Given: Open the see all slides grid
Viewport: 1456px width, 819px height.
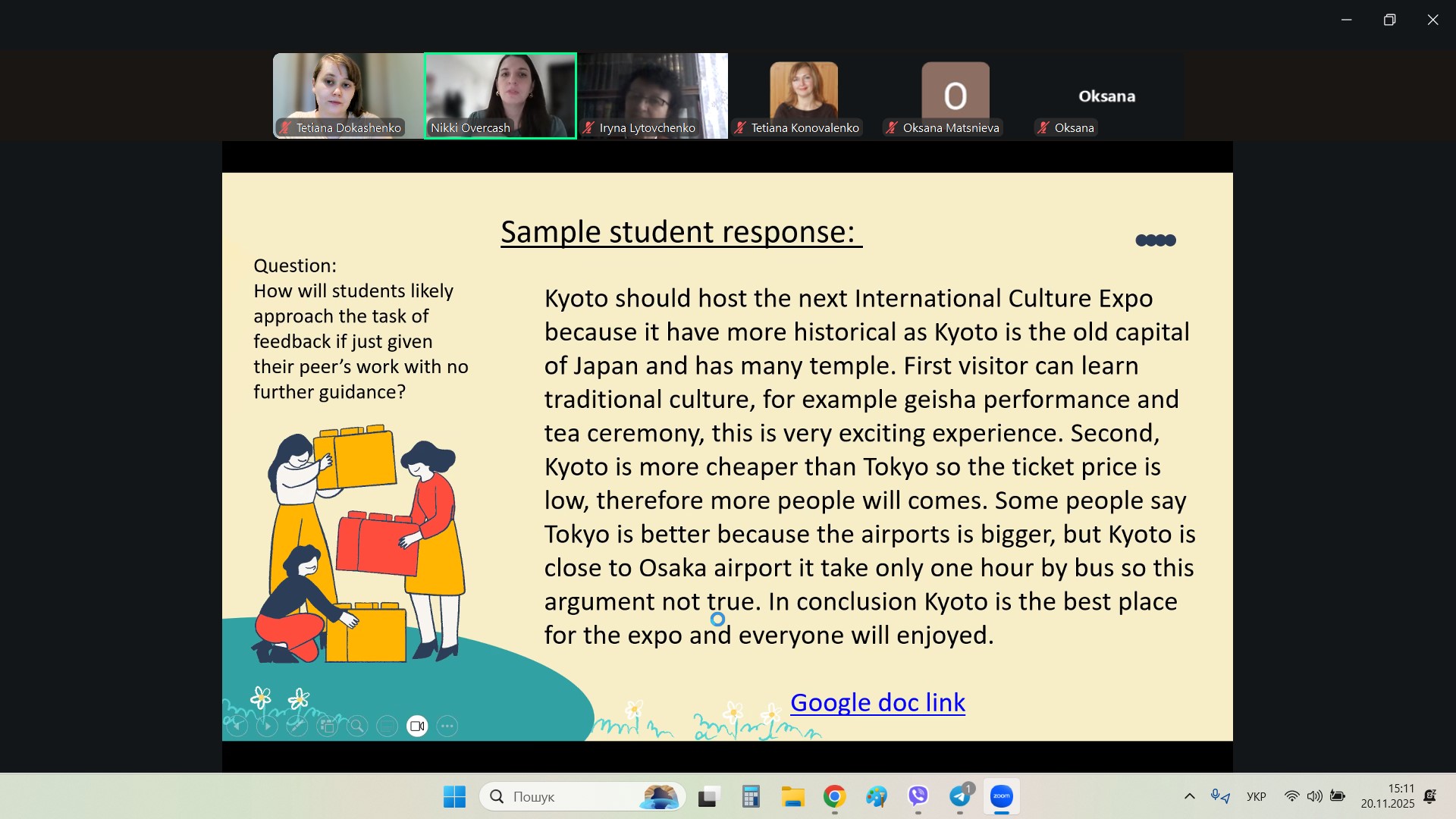Looking at the screenshot, I should point(327,726).
